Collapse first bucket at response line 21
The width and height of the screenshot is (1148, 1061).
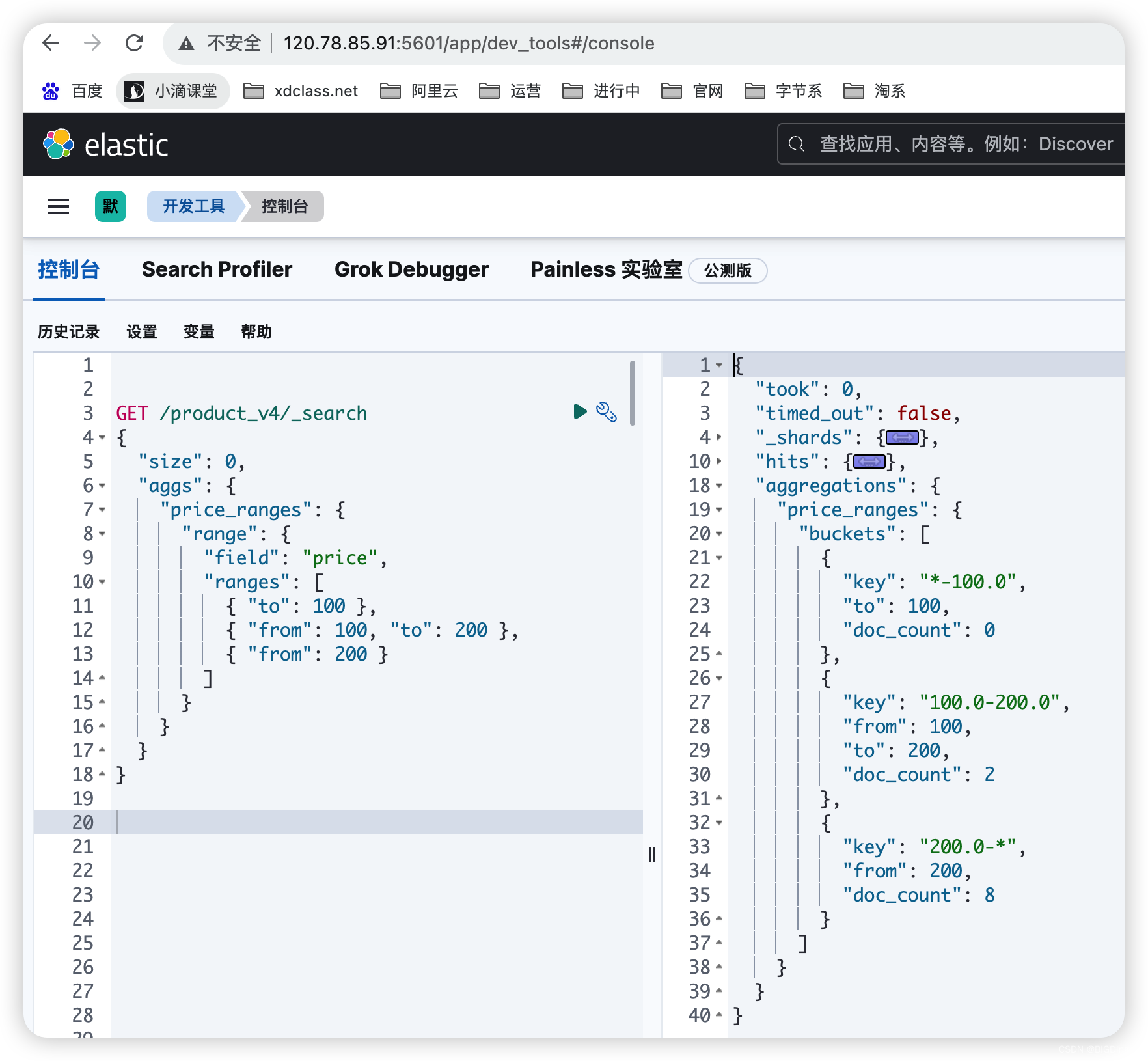pyautogui.click(x=719, y=558)
